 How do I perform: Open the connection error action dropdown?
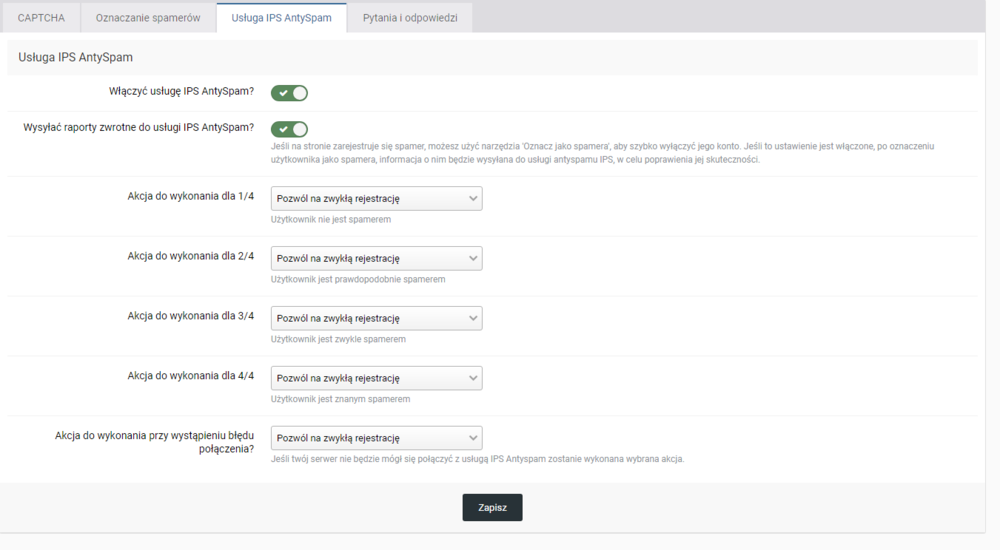click(376, 439)
